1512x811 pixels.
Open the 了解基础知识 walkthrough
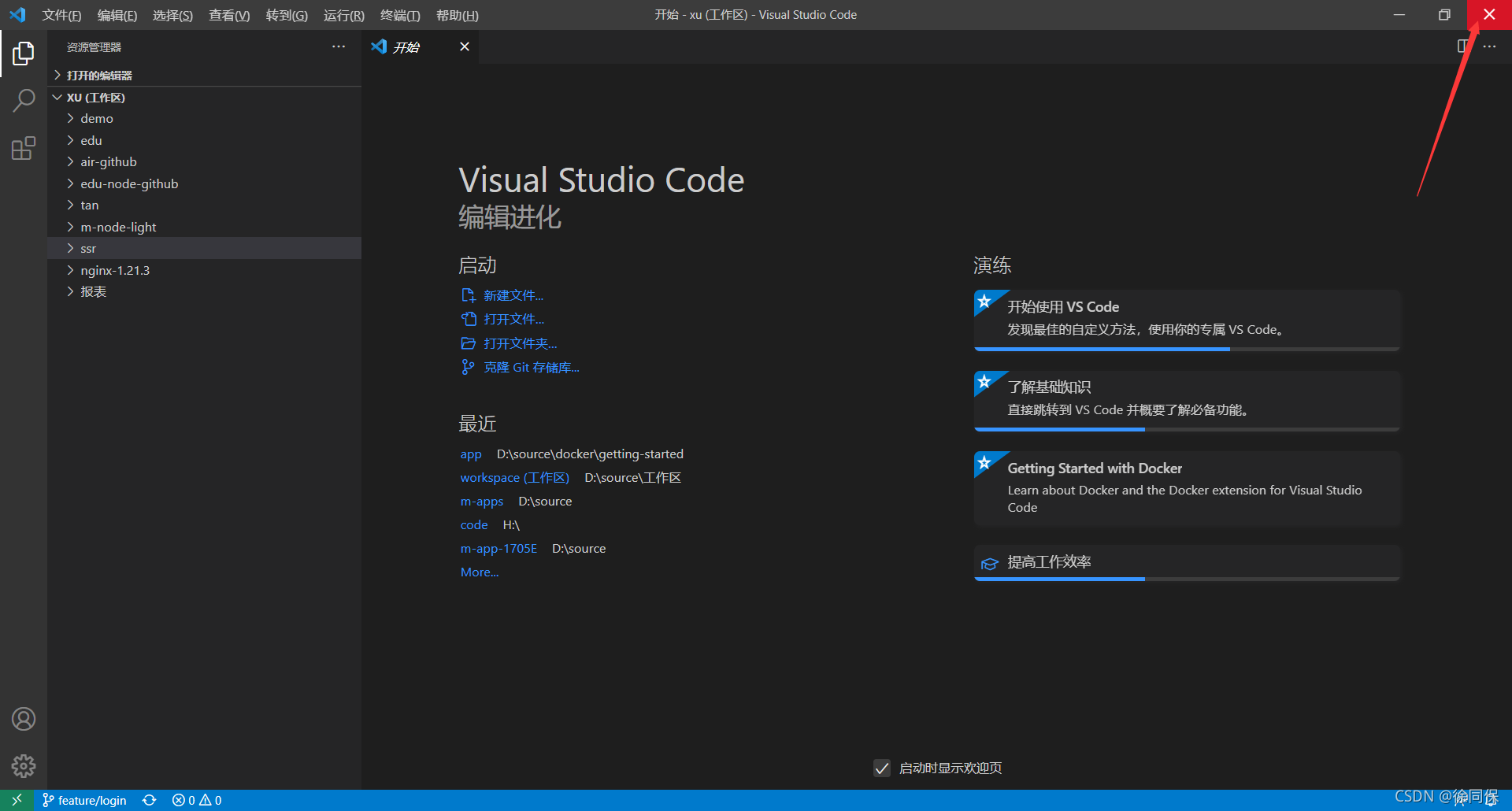click(x=1187, y=401)
